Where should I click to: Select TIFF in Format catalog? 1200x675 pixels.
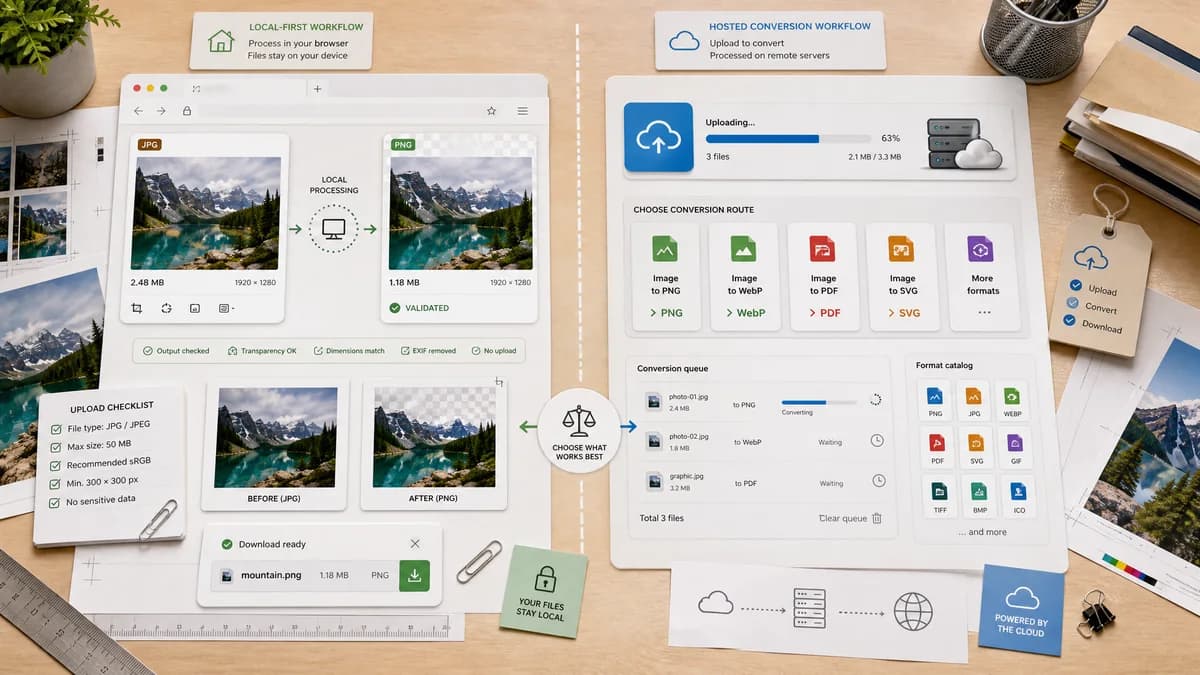(x=940, y=496)
